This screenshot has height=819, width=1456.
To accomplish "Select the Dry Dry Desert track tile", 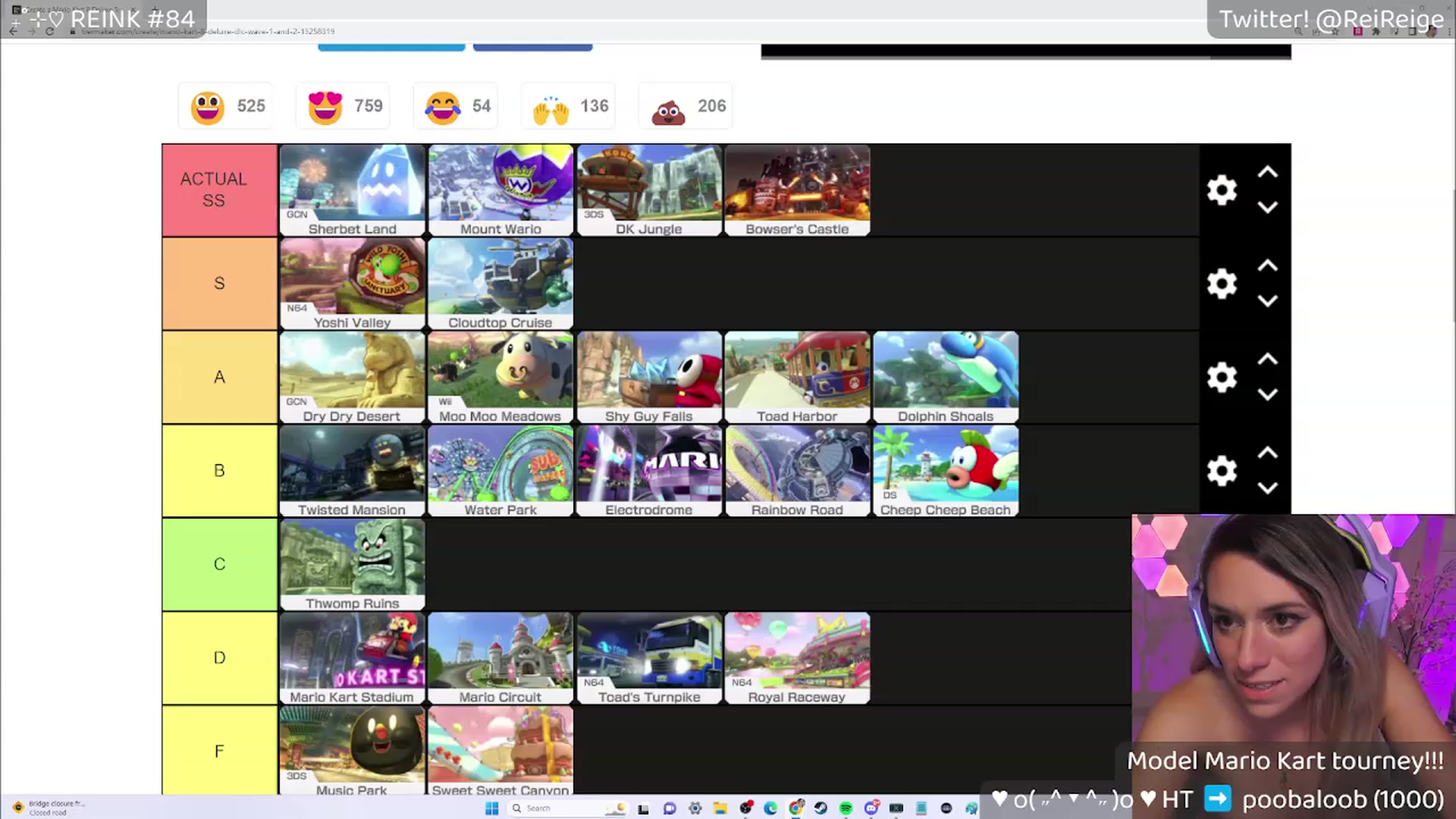I will (x=352, y=377).
